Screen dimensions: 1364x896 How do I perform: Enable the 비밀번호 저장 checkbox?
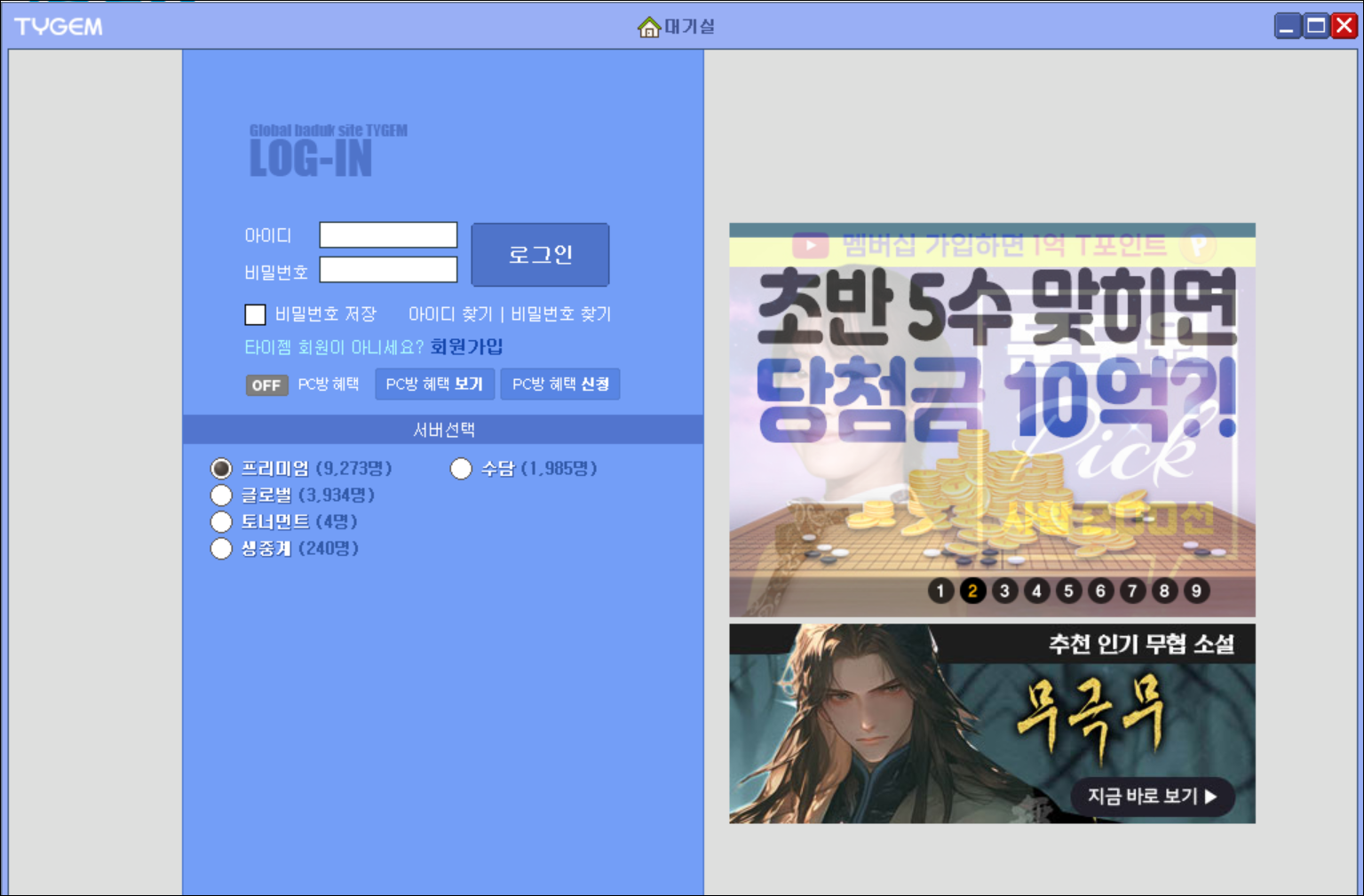(x=256, y=314)
